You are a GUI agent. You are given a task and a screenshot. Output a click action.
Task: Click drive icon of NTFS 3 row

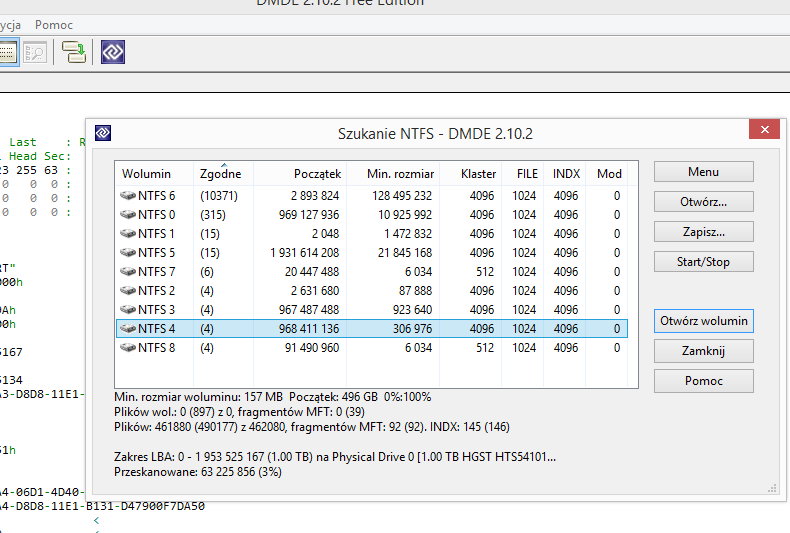(128, 309)
